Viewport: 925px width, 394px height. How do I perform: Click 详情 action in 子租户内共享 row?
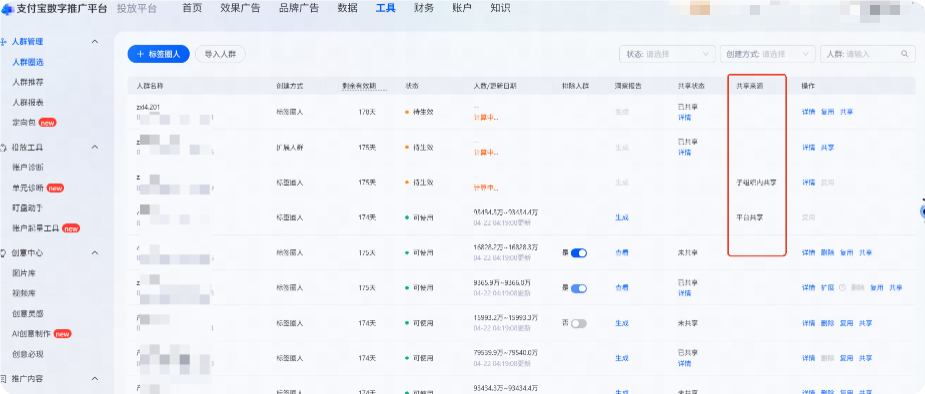tap(808, 183)
